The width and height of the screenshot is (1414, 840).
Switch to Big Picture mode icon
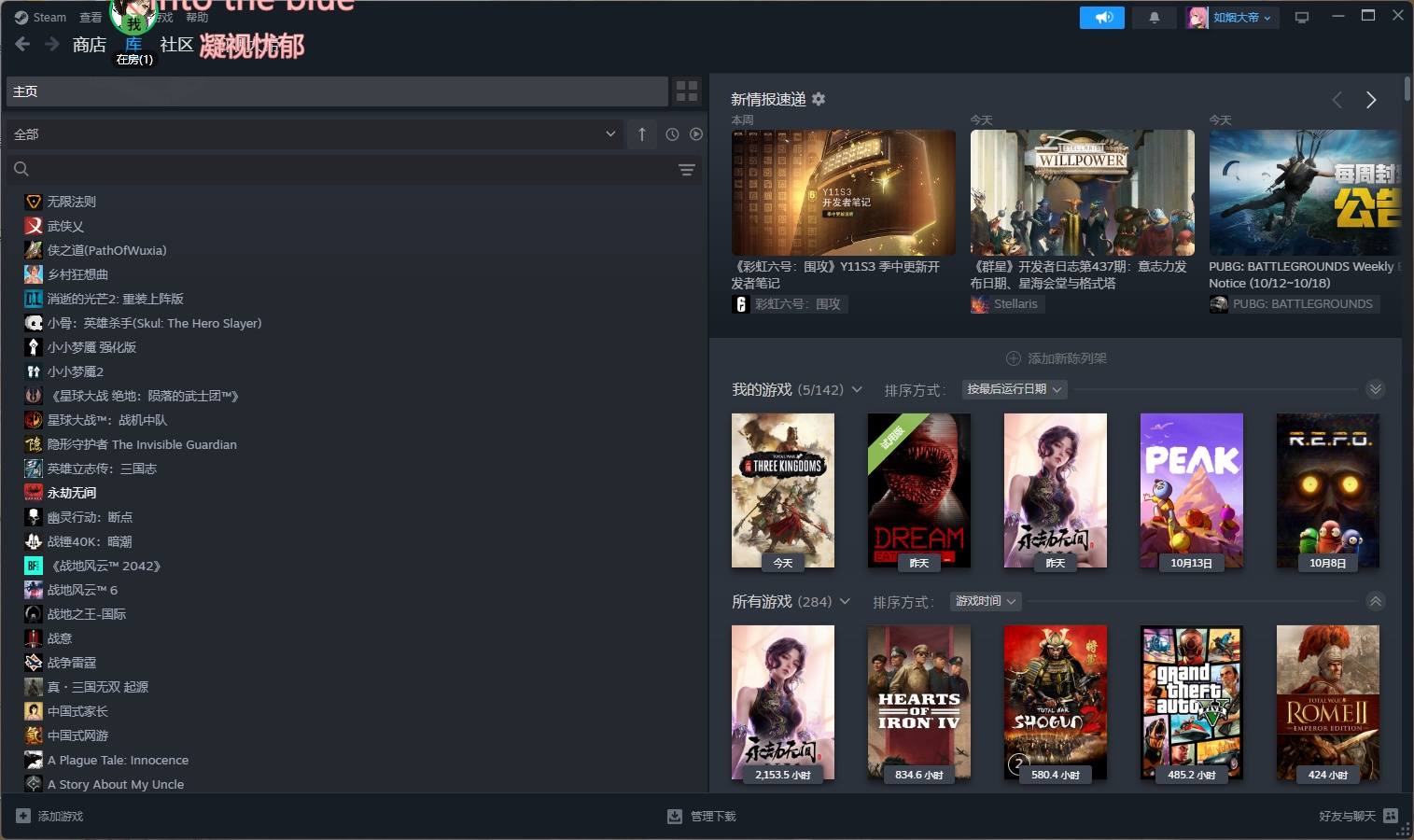point(1302,18)
